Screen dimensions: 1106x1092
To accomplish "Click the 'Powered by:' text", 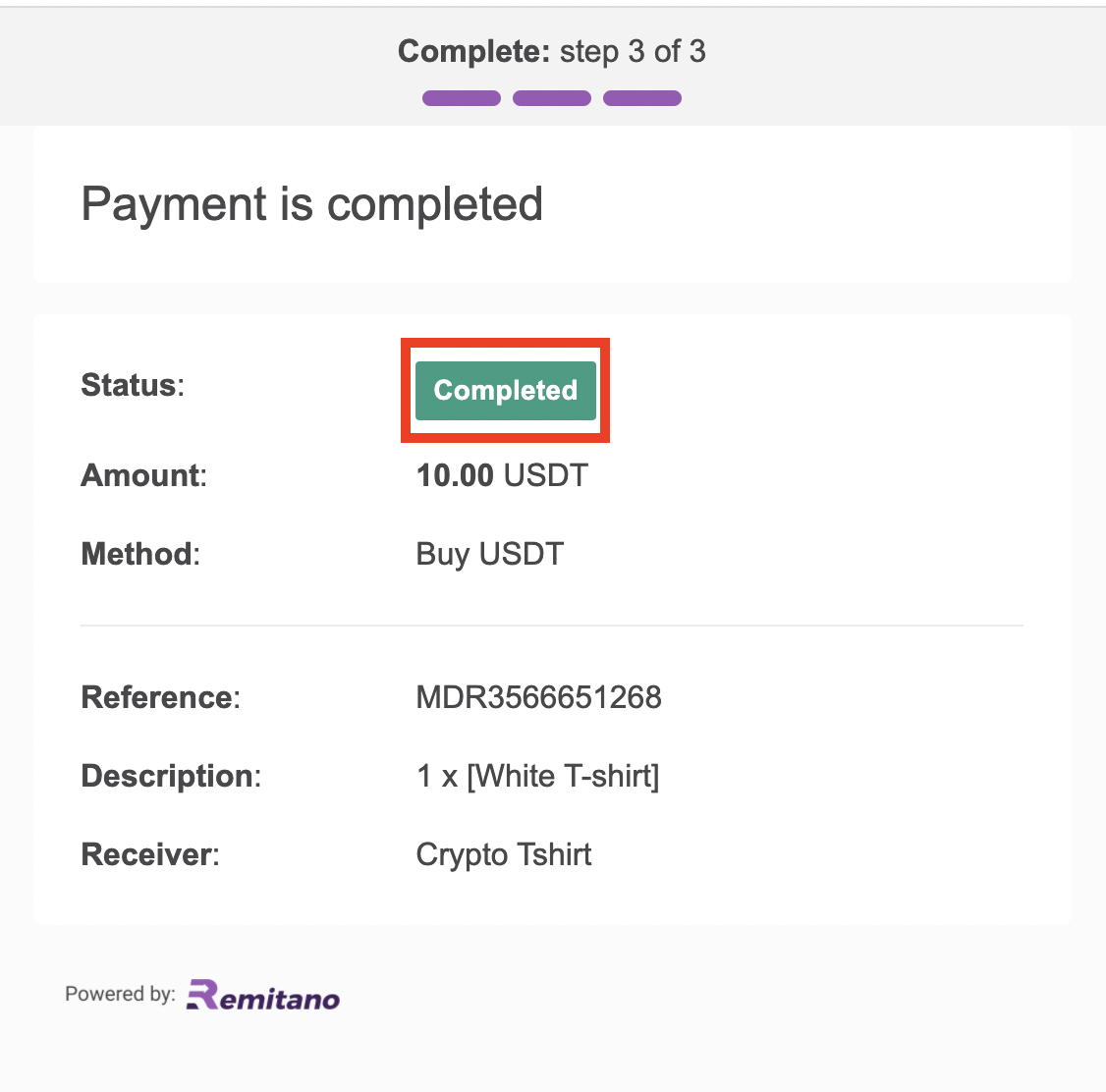I will [120, 994].
